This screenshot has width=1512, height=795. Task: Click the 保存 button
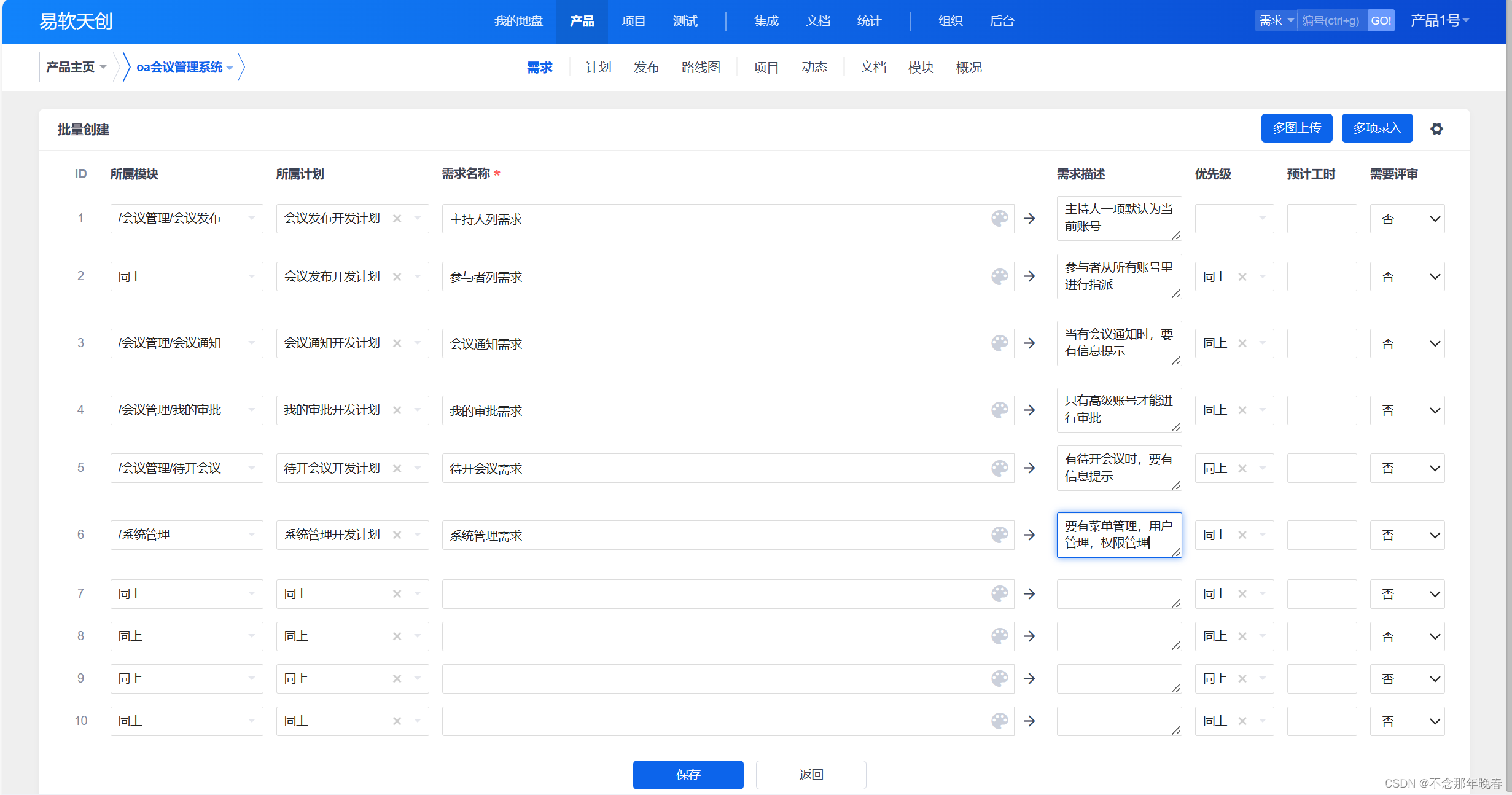point(688,774)
